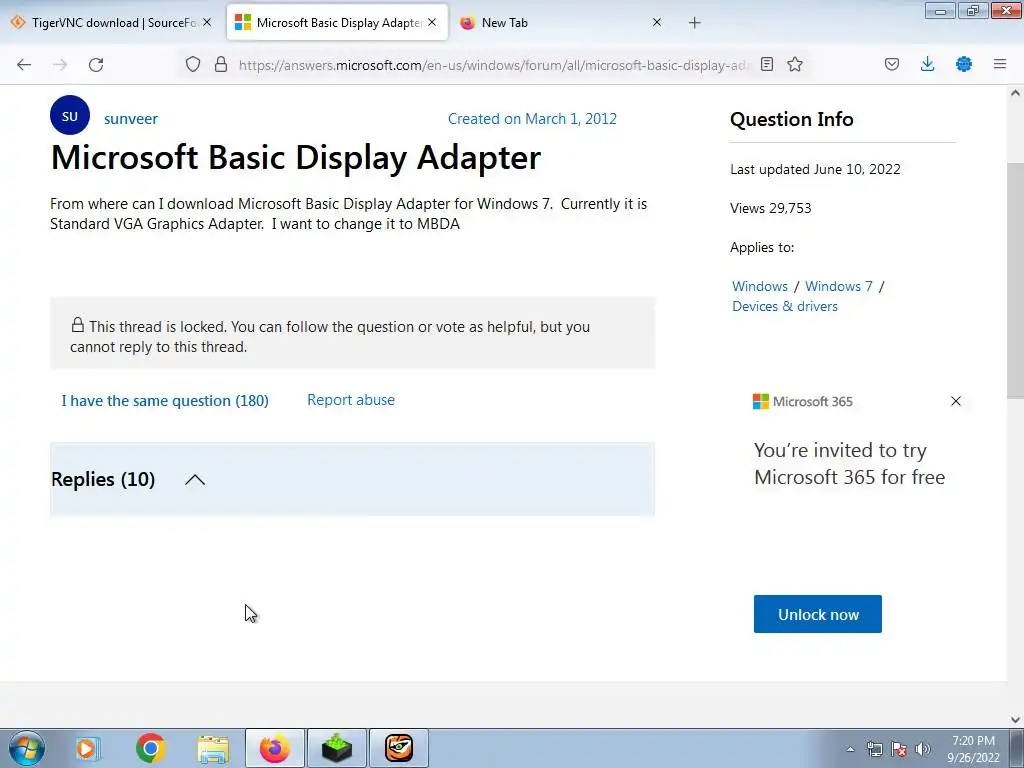Click the Unlock now button

tap(818, 614)
